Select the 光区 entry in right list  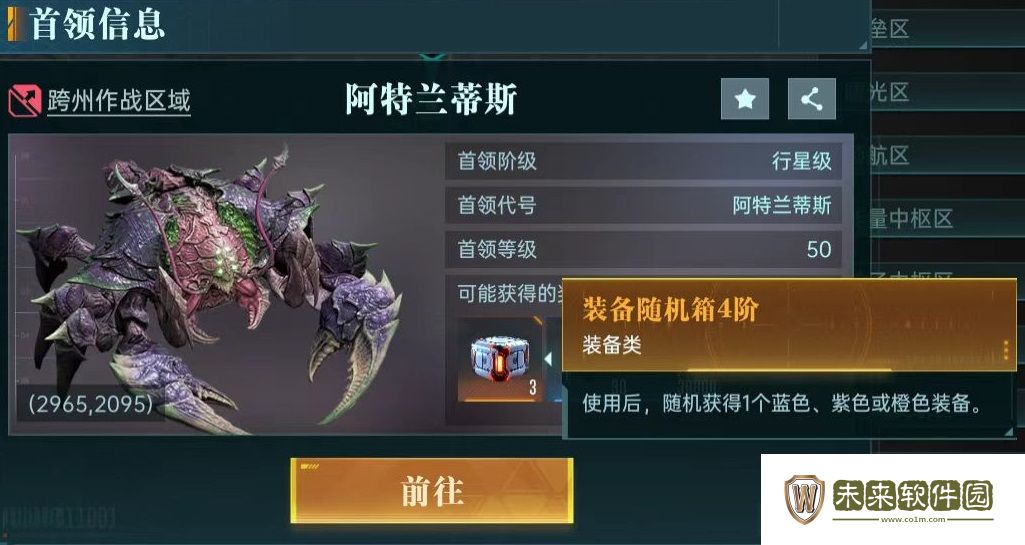pos(890,92)
